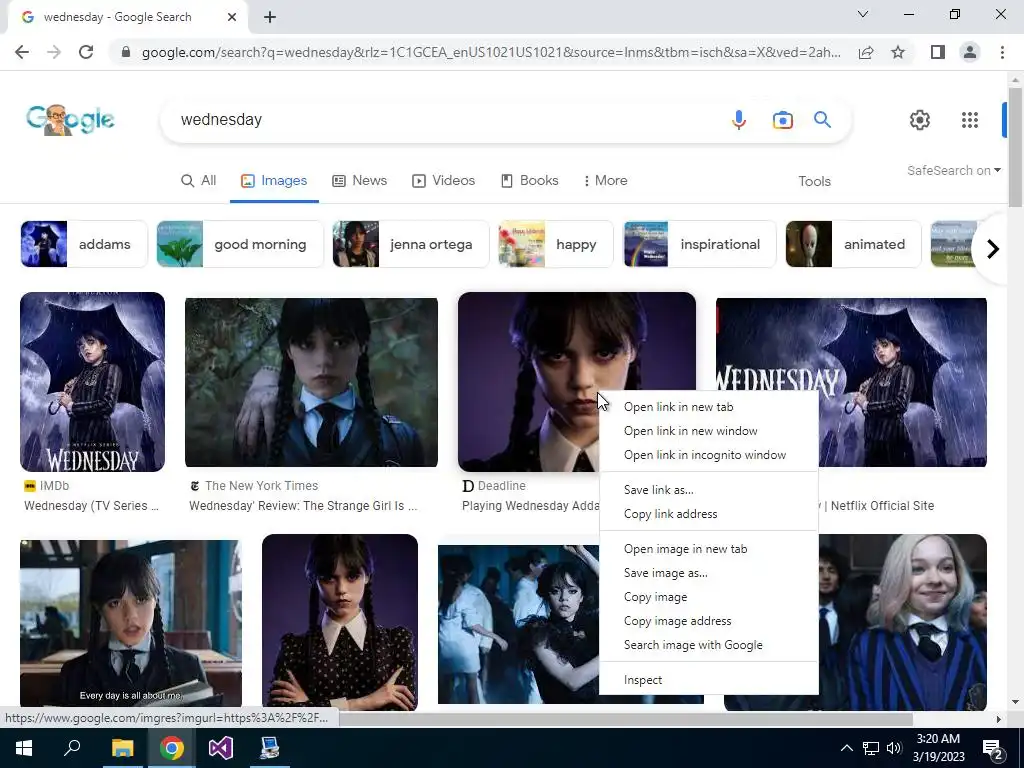Open the New York Times image thumbnail

(312, 383)
